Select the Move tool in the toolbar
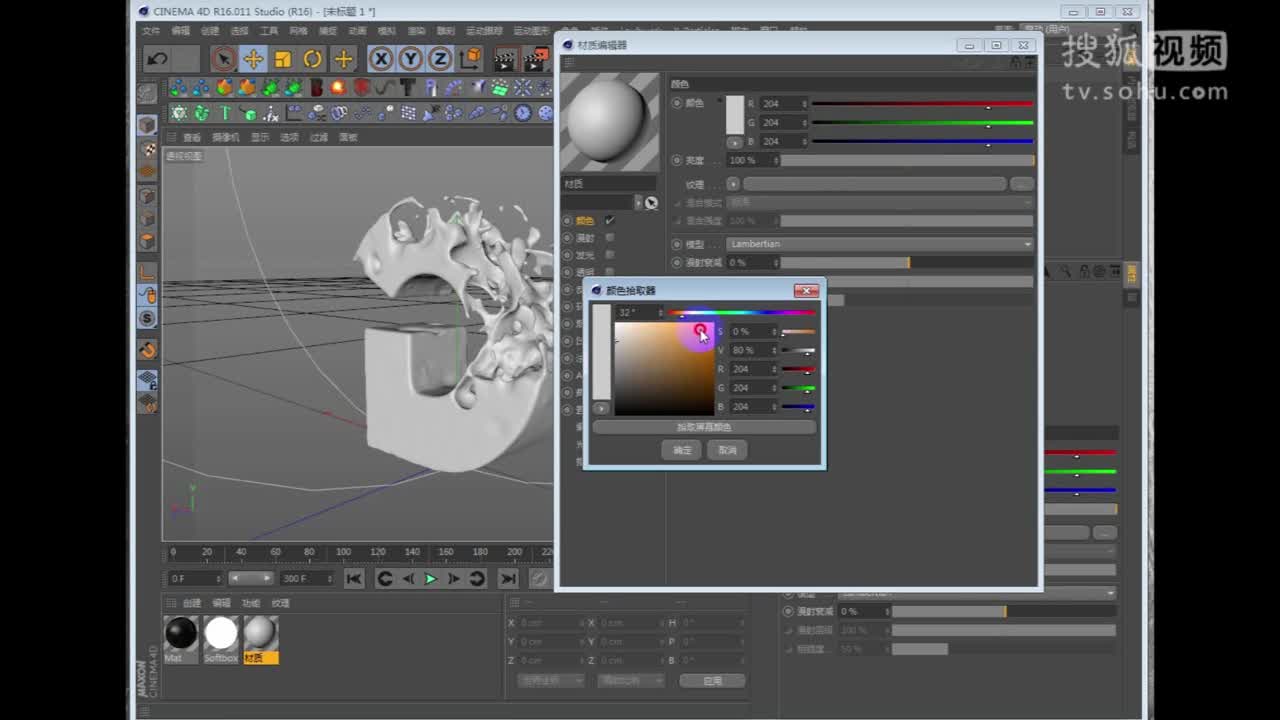This screenshot has width=1280, height=720. point(253,60)
